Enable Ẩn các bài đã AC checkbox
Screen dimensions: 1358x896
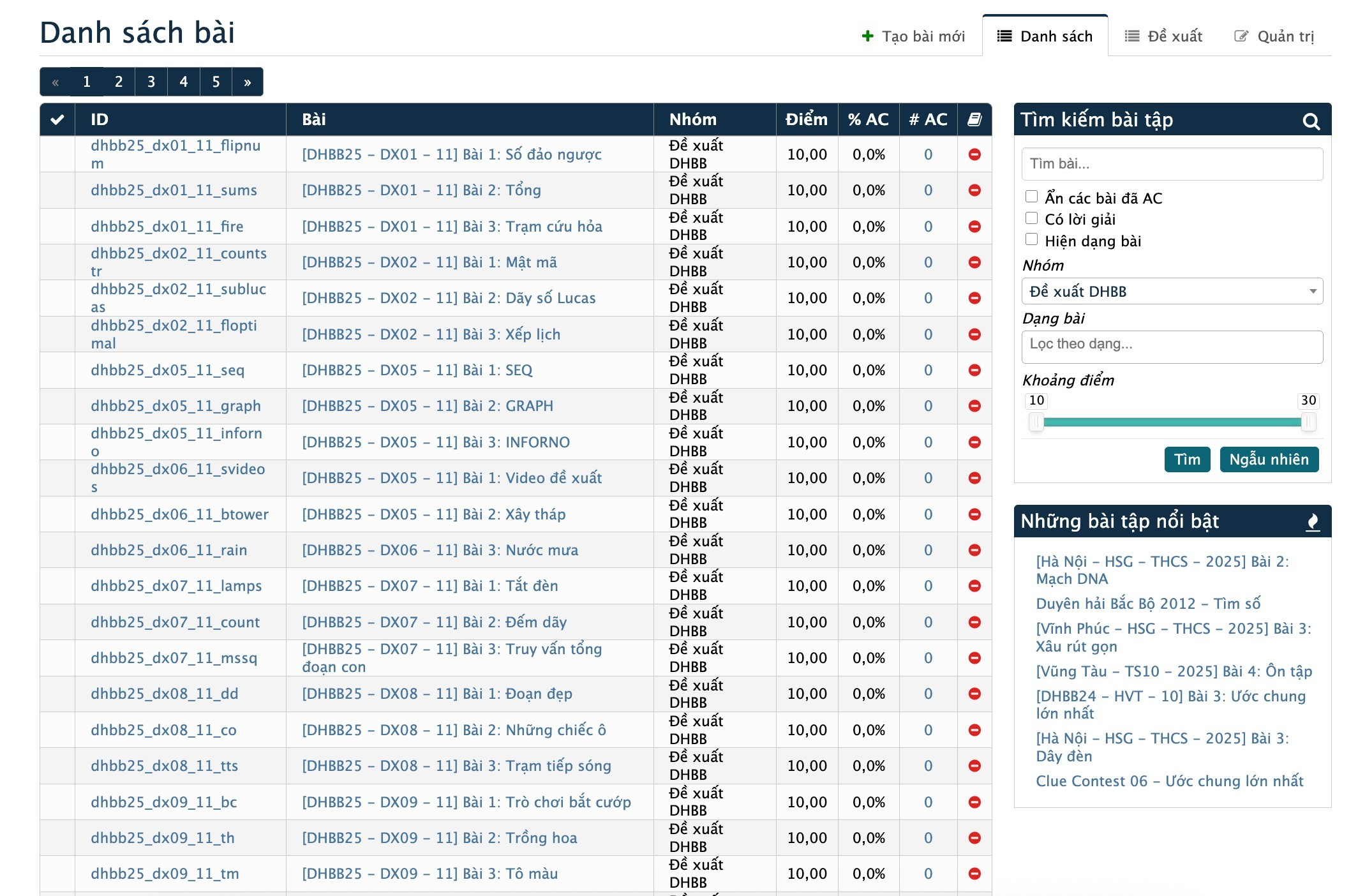pos(1031,197)
